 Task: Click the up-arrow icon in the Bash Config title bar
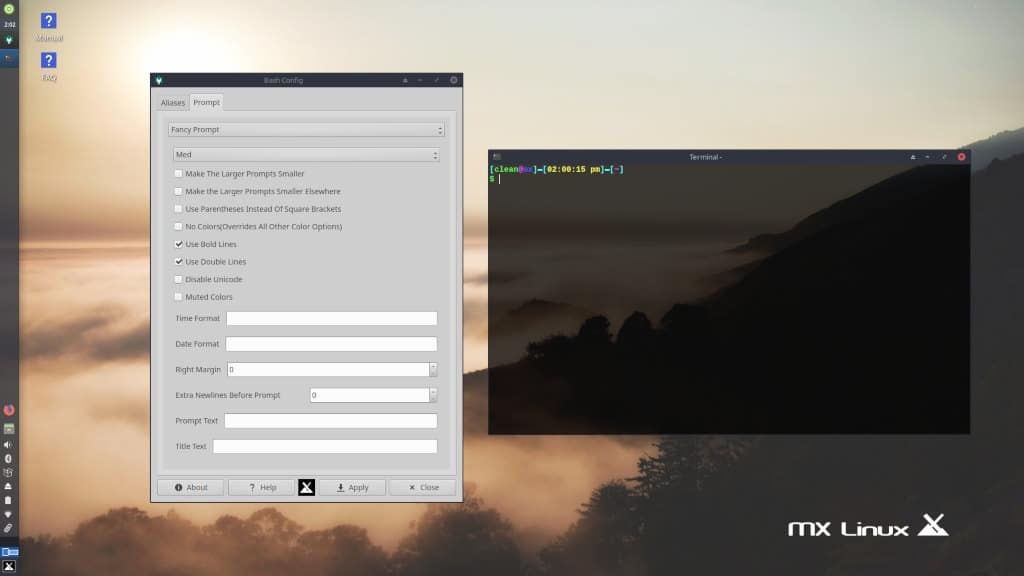coord(405,80)
